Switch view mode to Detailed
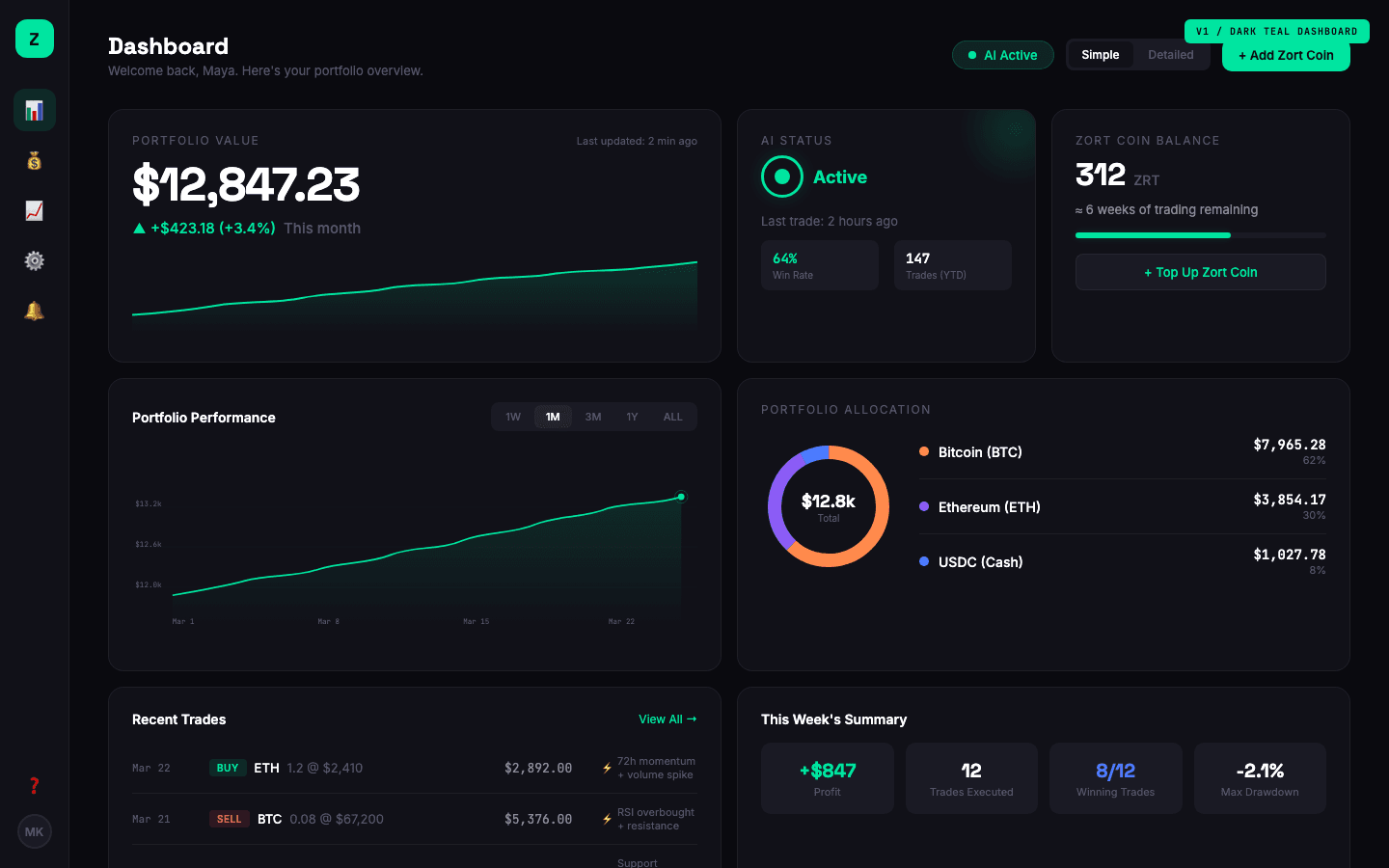The height and width of the screenshot is (868, 1389). pos(1170,55)
